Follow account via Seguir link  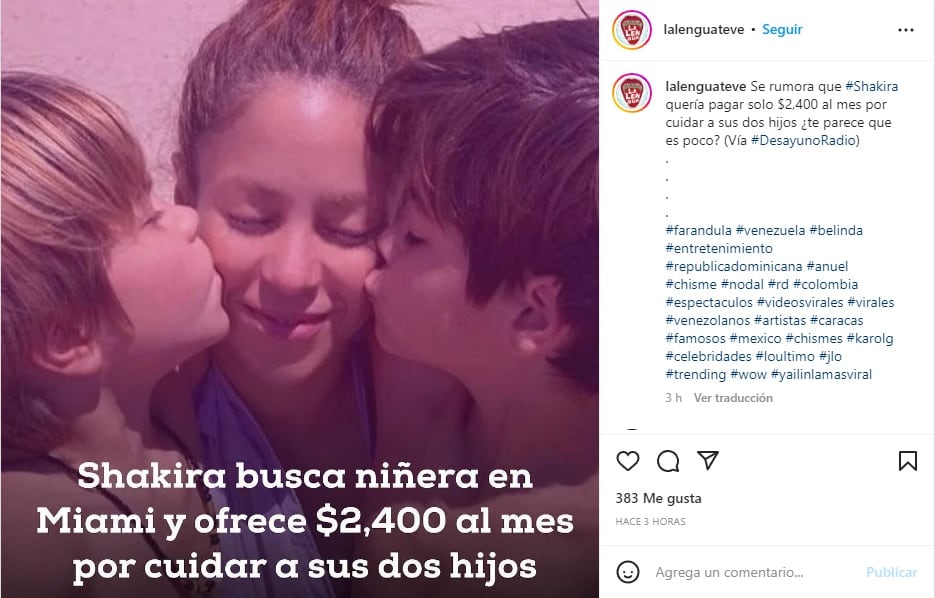click(782, 29)
